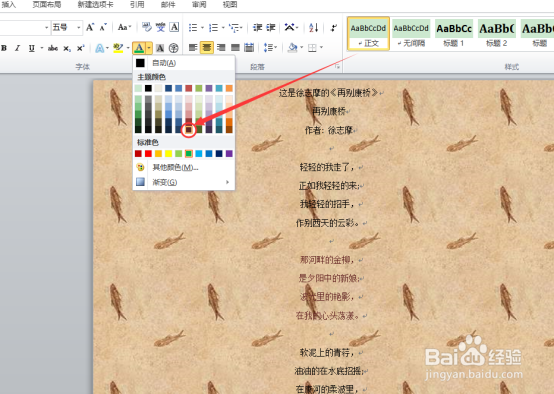Click the borders grid icon

[x=312, y=47]
